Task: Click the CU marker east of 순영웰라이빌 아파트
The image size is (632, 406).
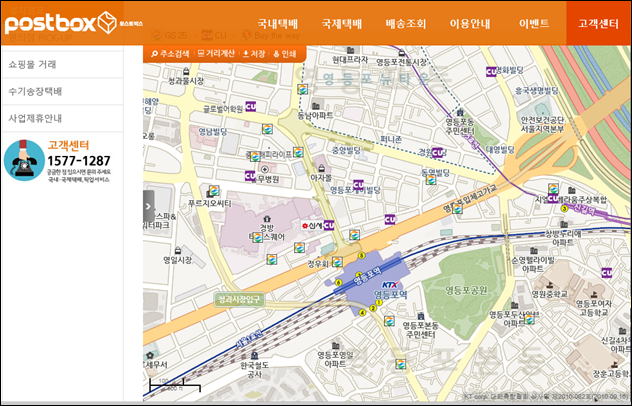Action: (607, 273)
